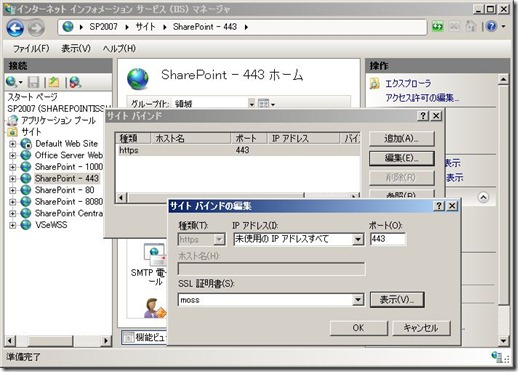Viewport: 518px width, 372px height.
Task: Click the Save disk icon in Connections toolbar
Action: tap(33, 82)
